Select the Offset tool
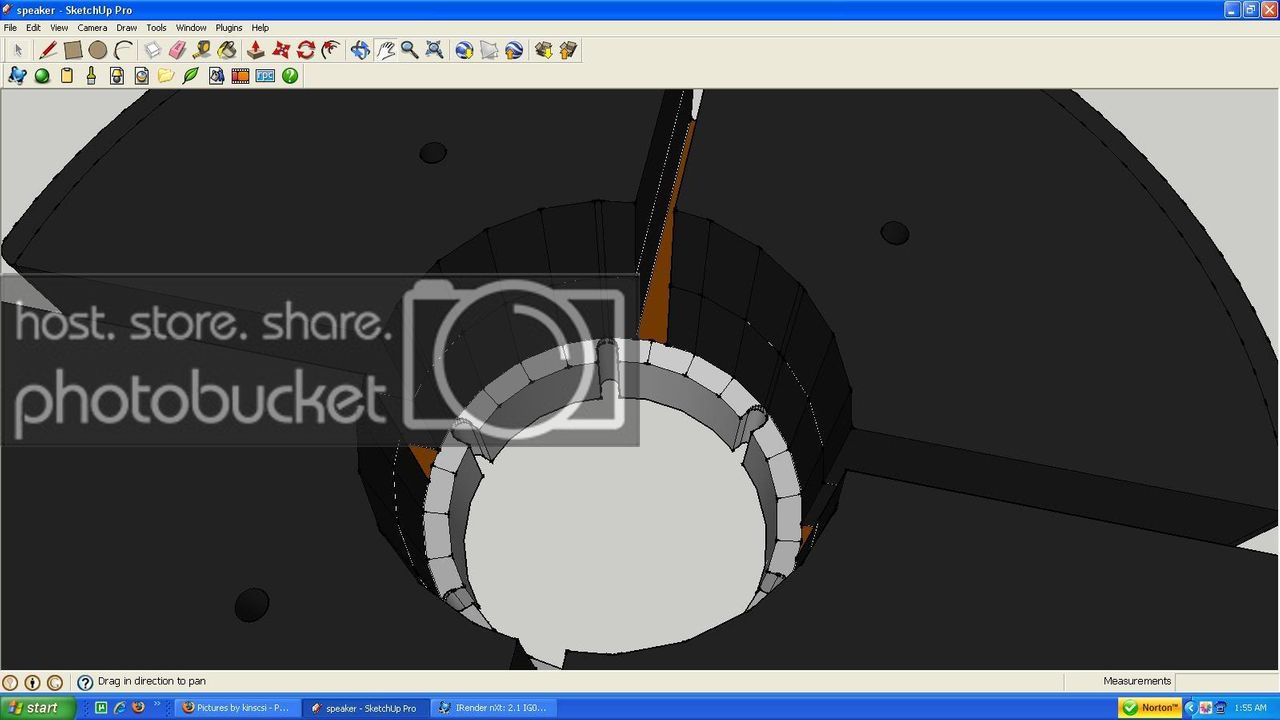Viewport: 1280px width, 720px height. click(330, 50)
